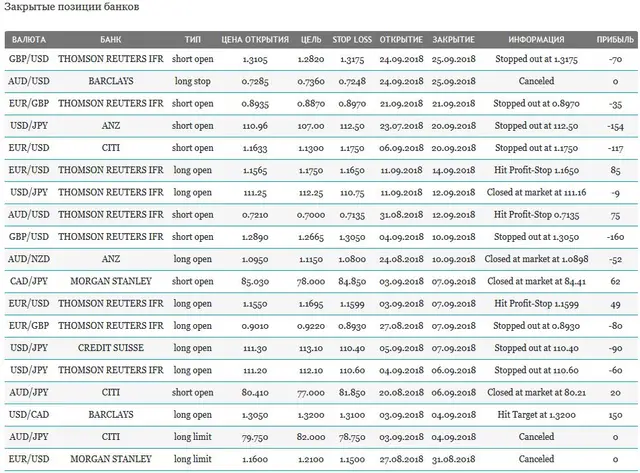640x473 pixels.
Task: Click the stop loss value 78.750
Action: (x=352, y=437)
